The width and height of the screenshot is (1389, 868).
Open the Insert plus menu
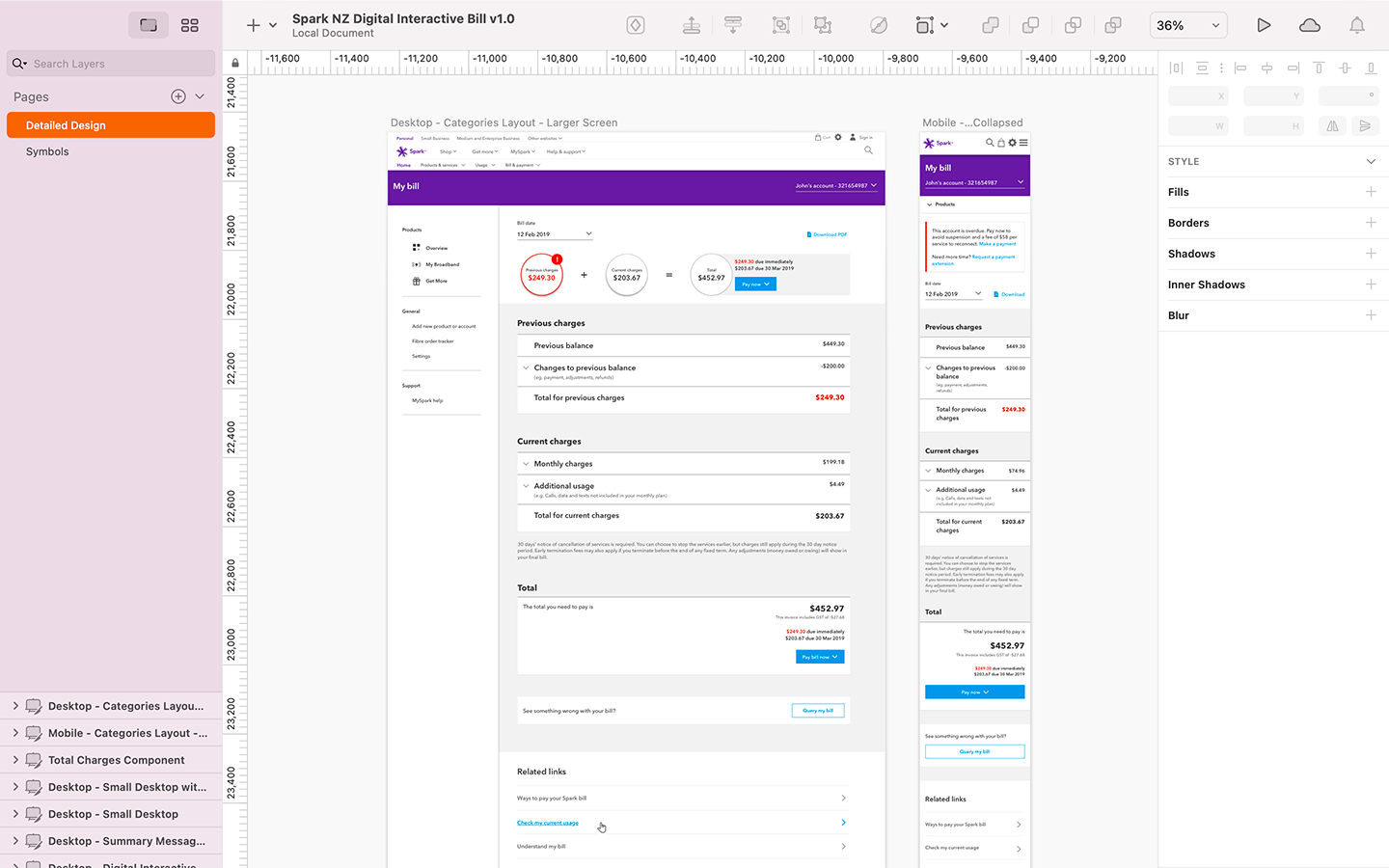253,25
